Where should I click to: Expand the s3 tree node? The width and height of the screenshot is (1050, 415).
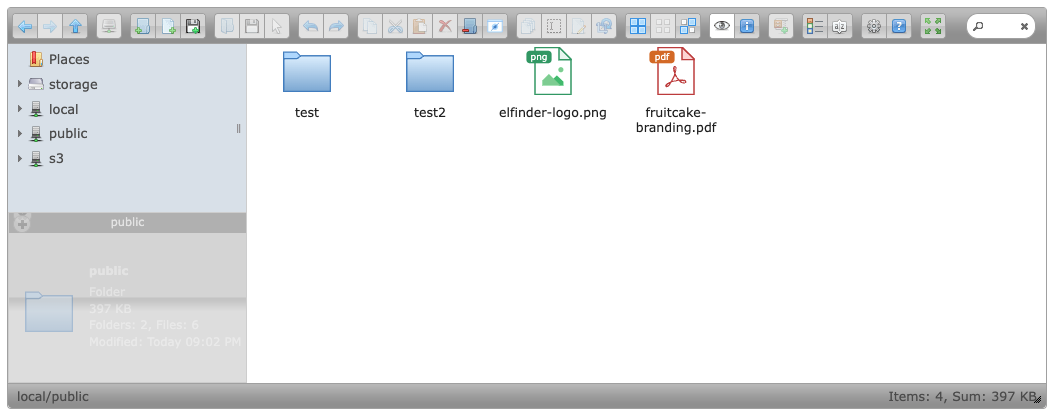pyautogui.click(x=20, y=158)
